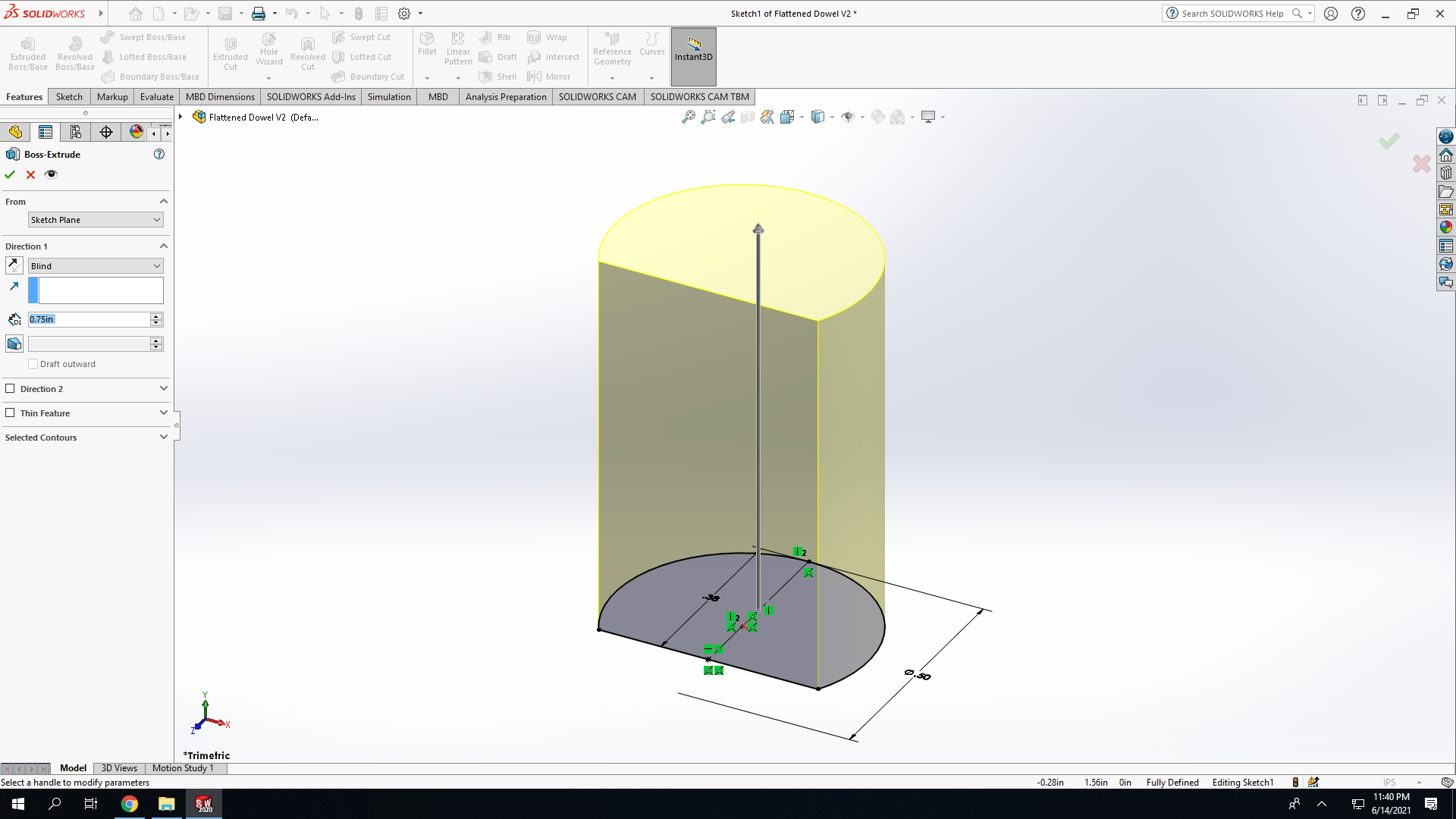Click the depth value field 0.75in

[89, 319]
